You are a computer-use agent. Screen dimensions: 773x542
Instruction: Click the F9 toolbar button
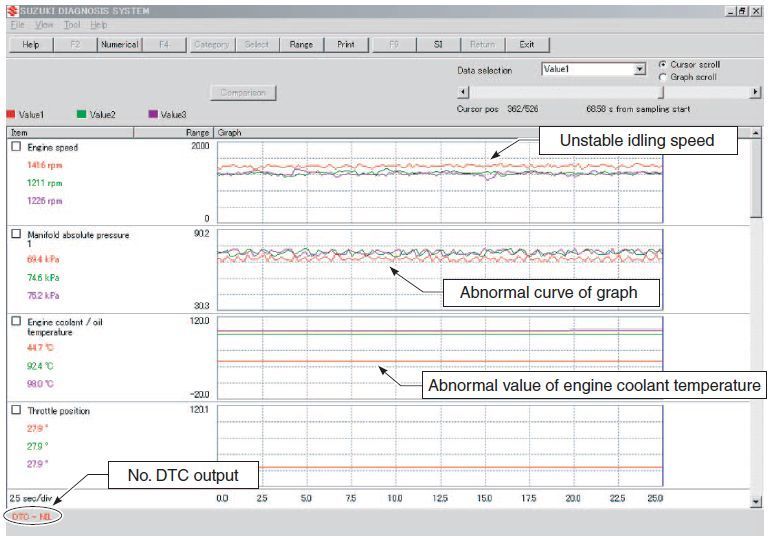(393, 44)
